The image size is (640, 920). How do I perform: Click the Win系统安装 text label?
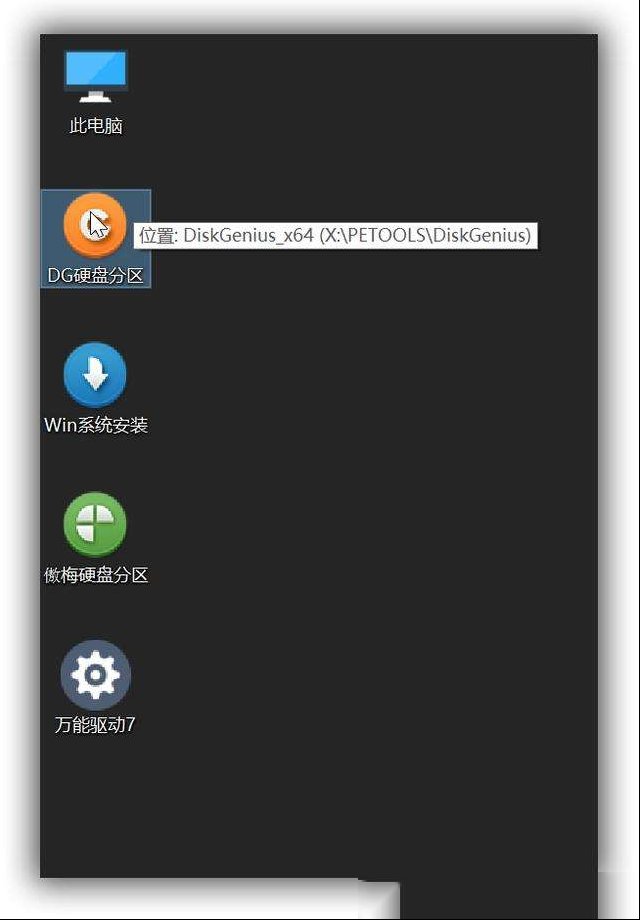(96, 425)
